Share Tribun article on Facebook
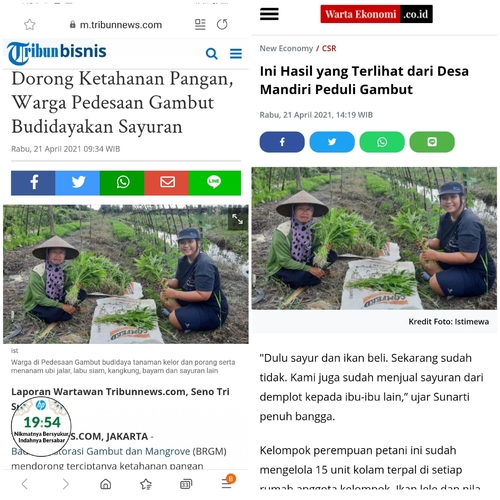The height and width of the screenshot is (500, 500). pyautogui.click(x=33, y=183)
